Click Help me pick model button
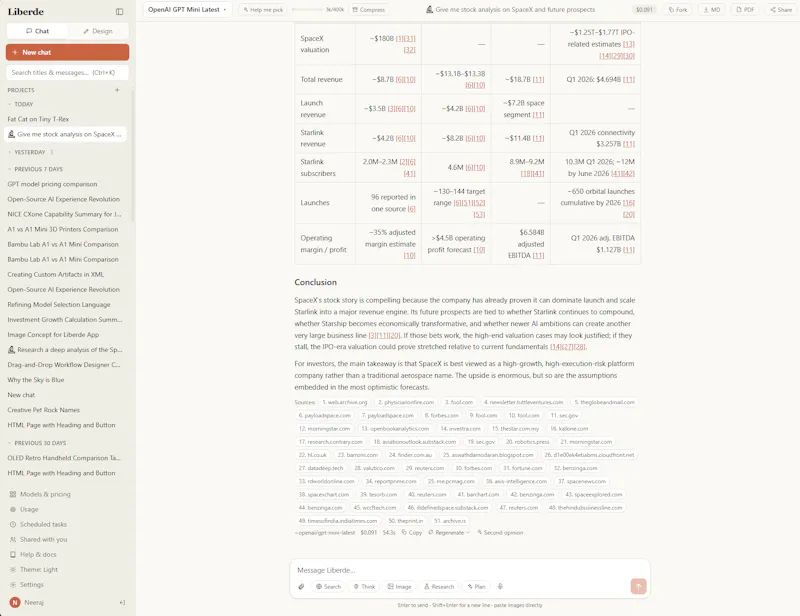The width and height of the screenshot is (800, 616). (263, 10)
